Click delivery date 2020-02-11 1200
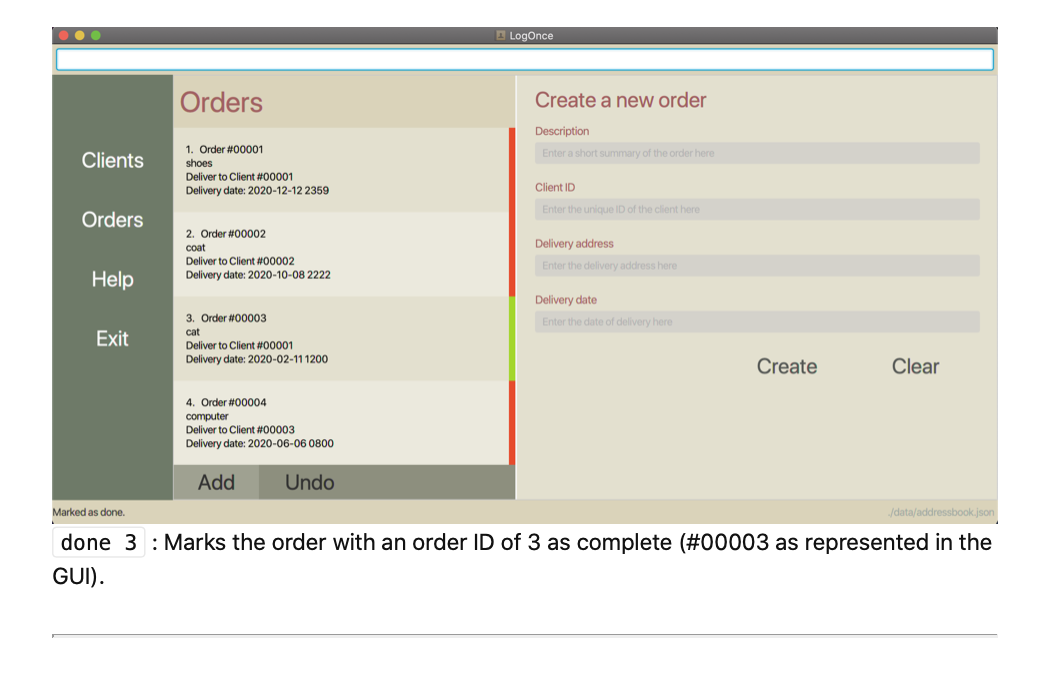The image size is (1040, 676). point(257,359)
